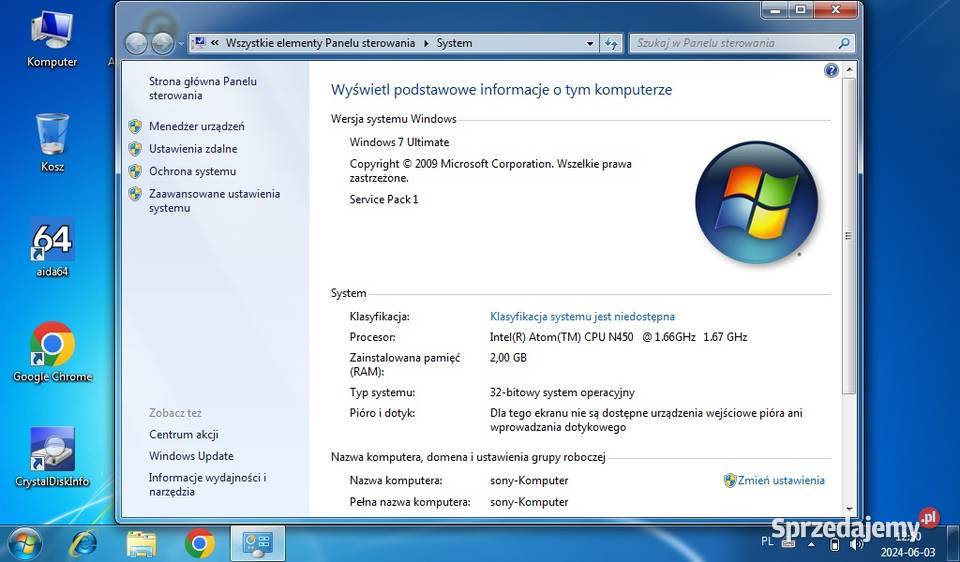Click the scrollbar down arrow
This screenshot has height=562, width=960.
pos(849,508)
